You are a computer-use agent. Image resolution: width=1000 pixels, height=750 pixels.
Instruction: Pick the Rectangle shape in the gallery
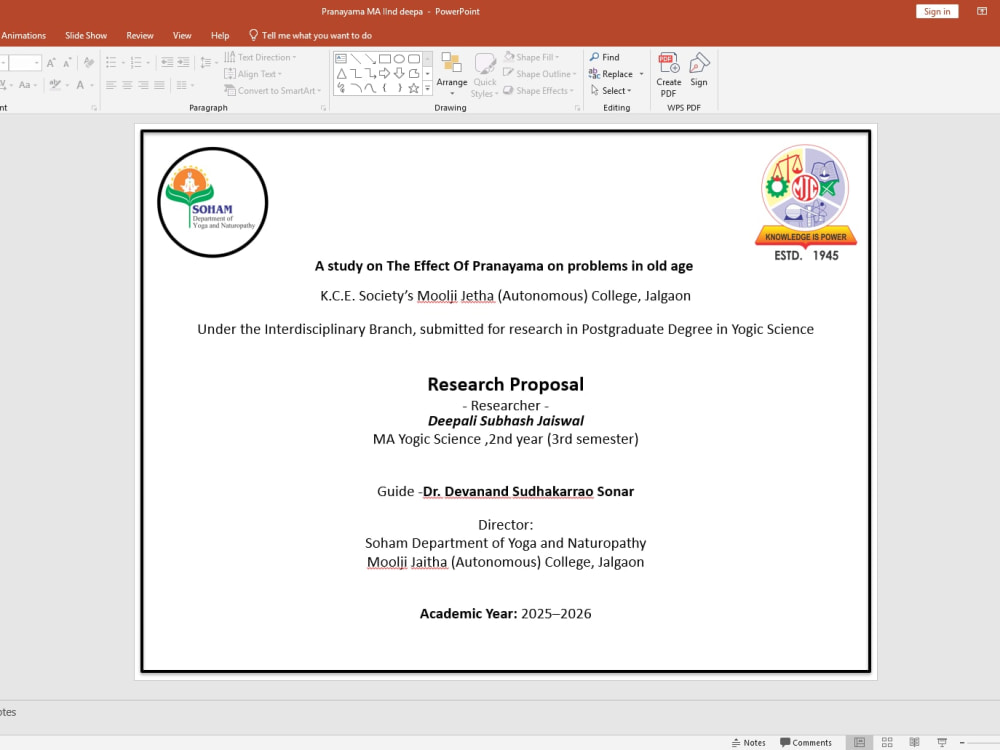tap(385, 59)
